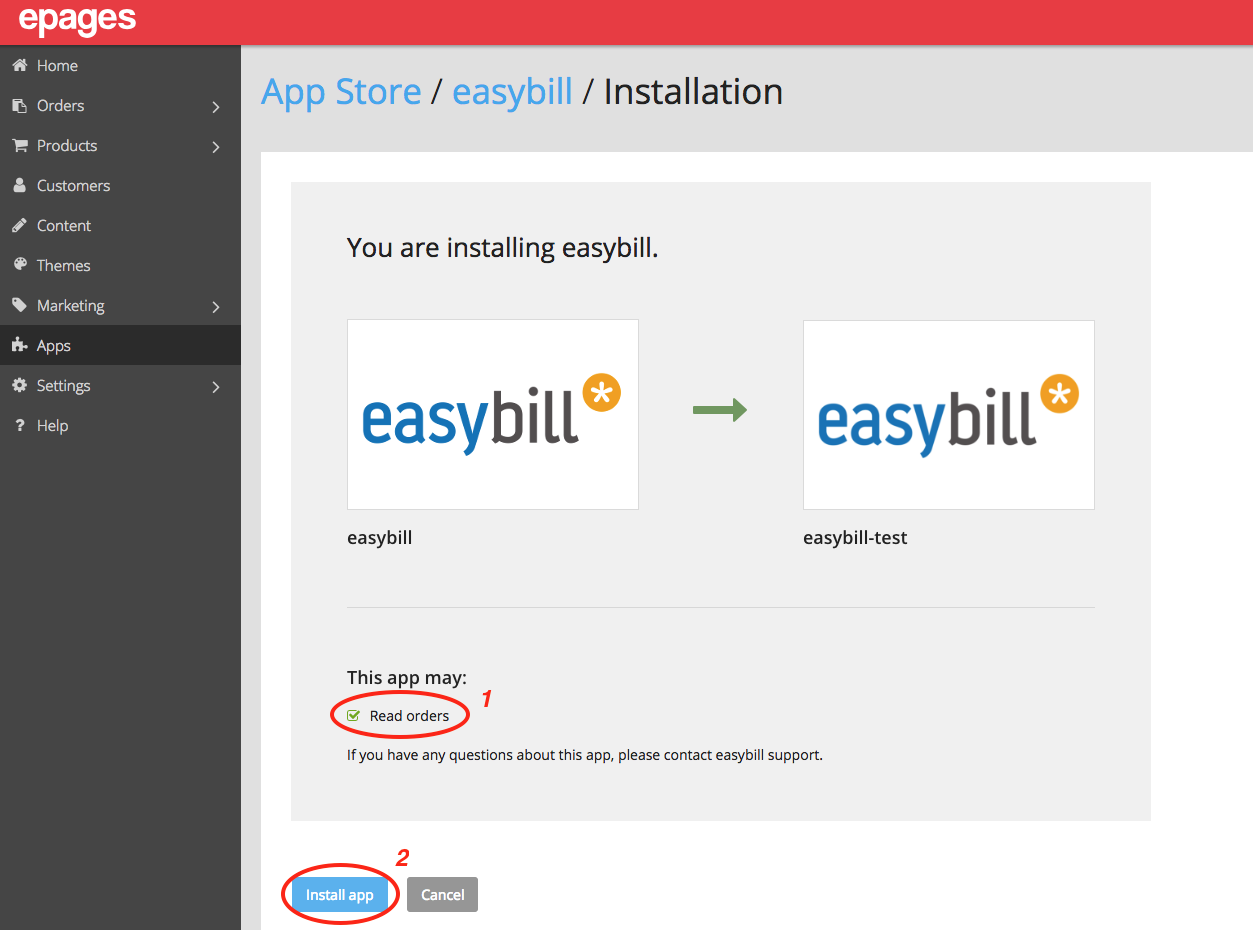Click the Settings gear icon
The width and height of the screenshot is (1253, 930).
[19, 385]
